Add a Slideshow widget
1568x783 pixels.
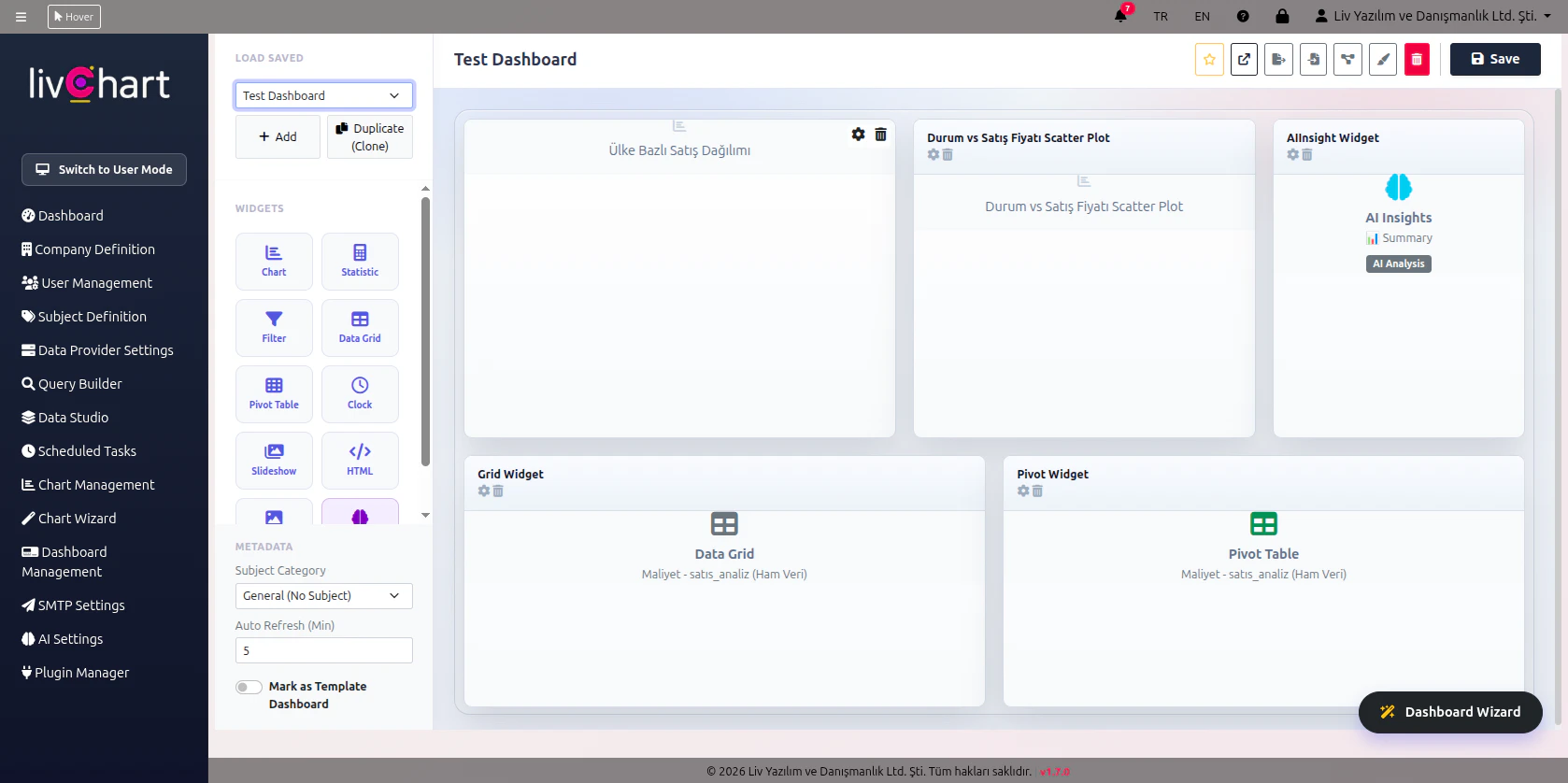click(x=274, y=461)
